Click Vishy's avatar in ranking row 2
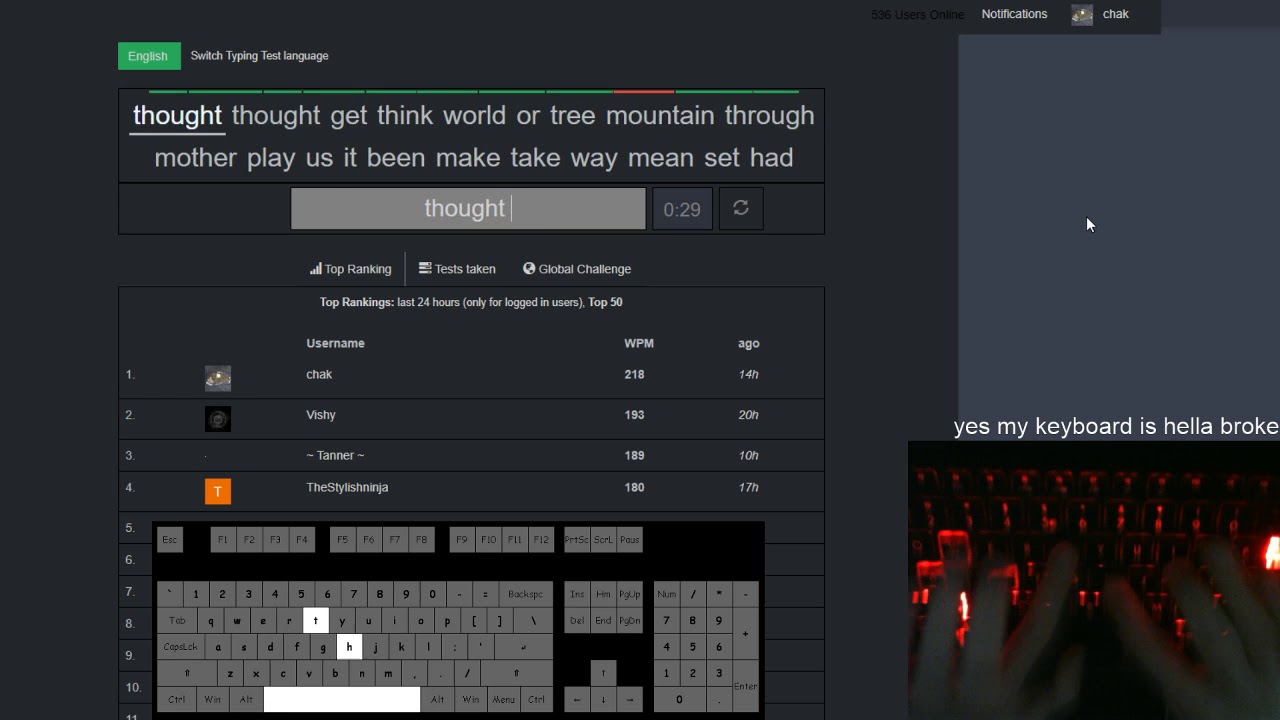 [x=218, y=419]
